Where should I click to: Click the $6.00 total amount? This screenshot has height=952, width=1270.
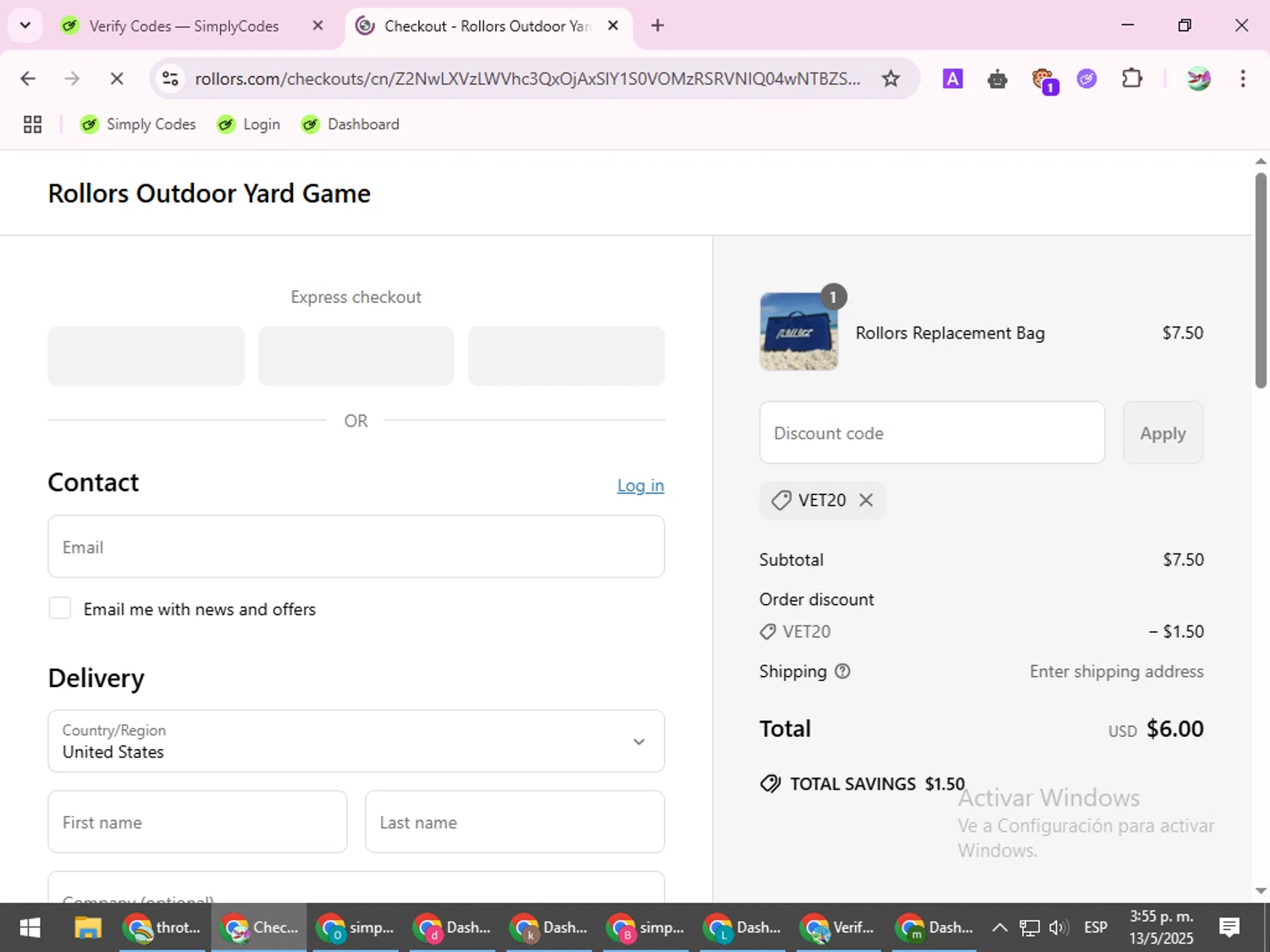pos(1175,729)
